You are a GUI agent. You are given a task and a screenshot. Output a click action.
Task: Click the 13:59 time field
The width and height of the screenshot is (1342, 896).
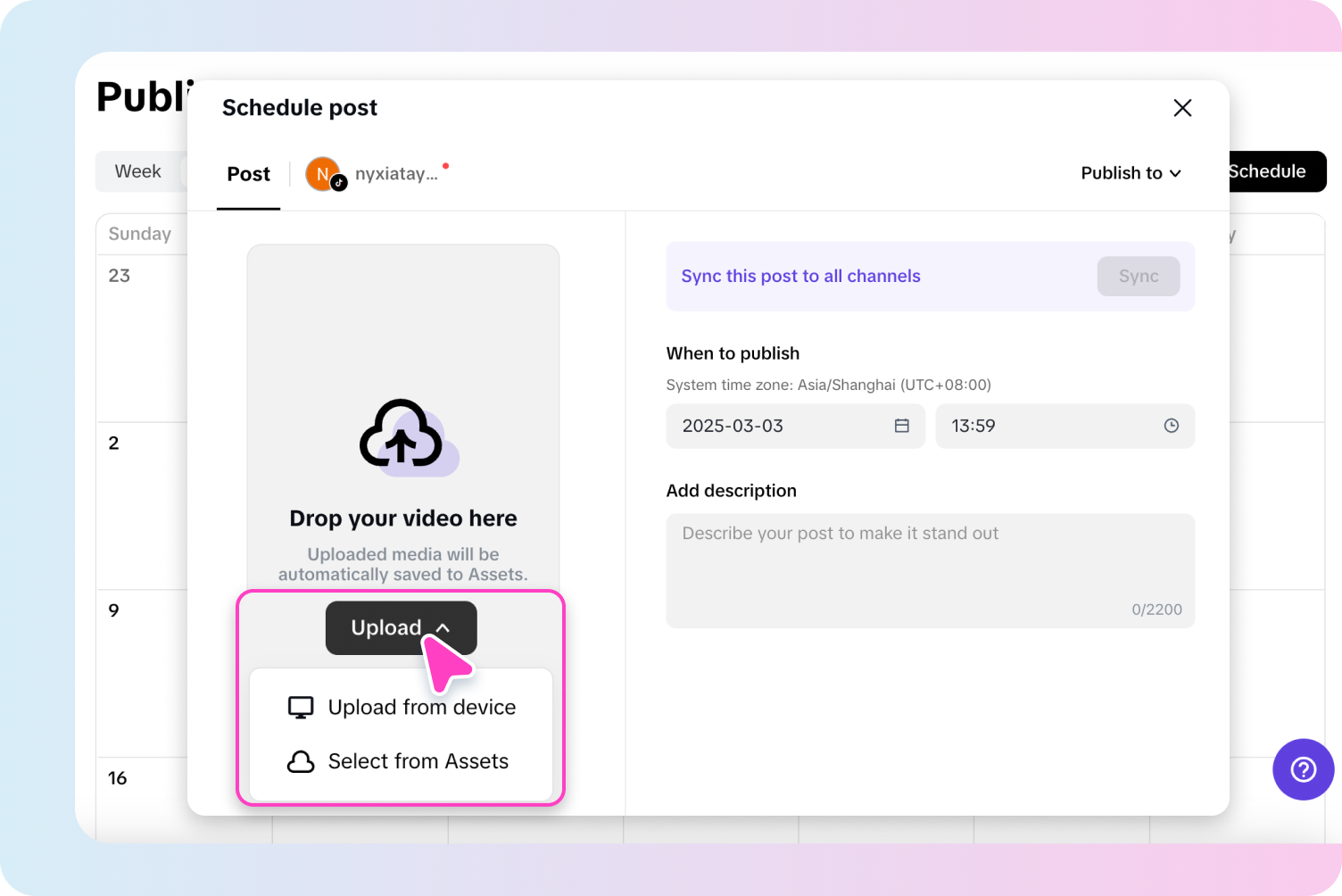click(1053, 426)
